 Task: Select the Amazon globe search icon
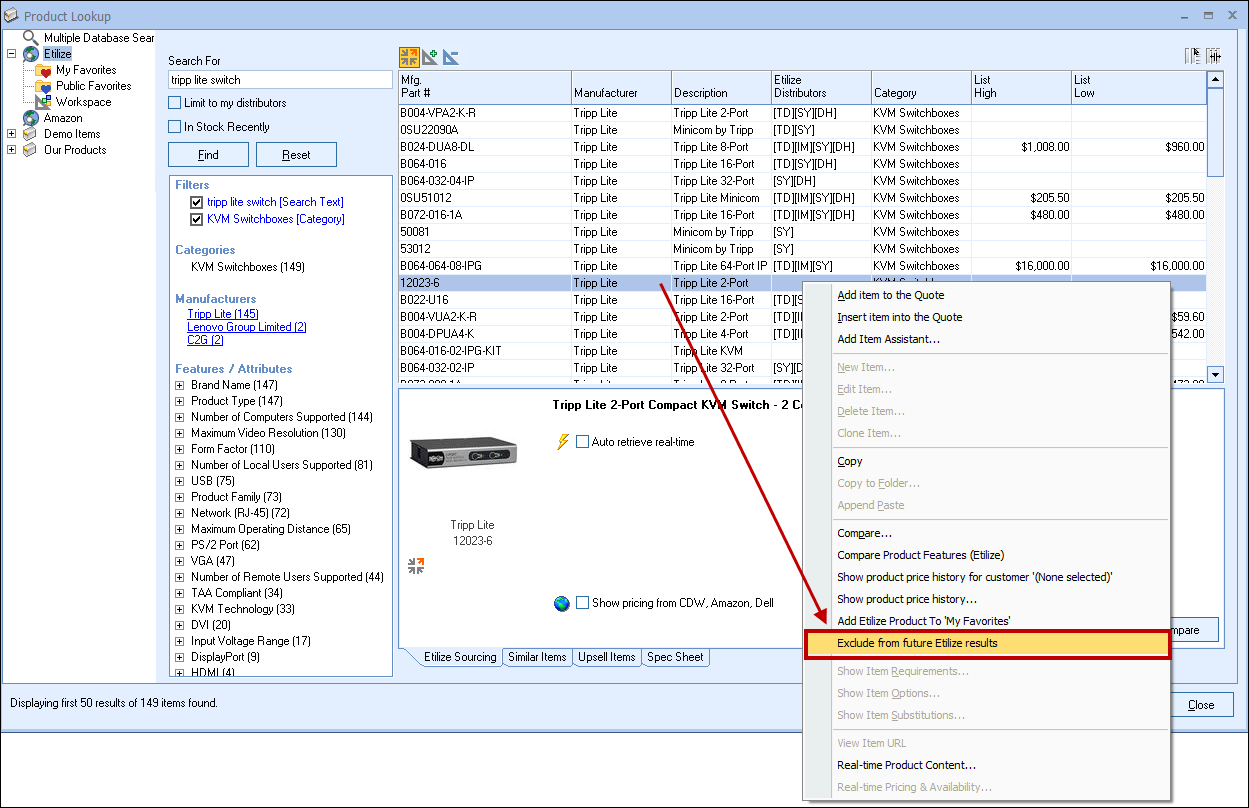click(x=31, y=118)
